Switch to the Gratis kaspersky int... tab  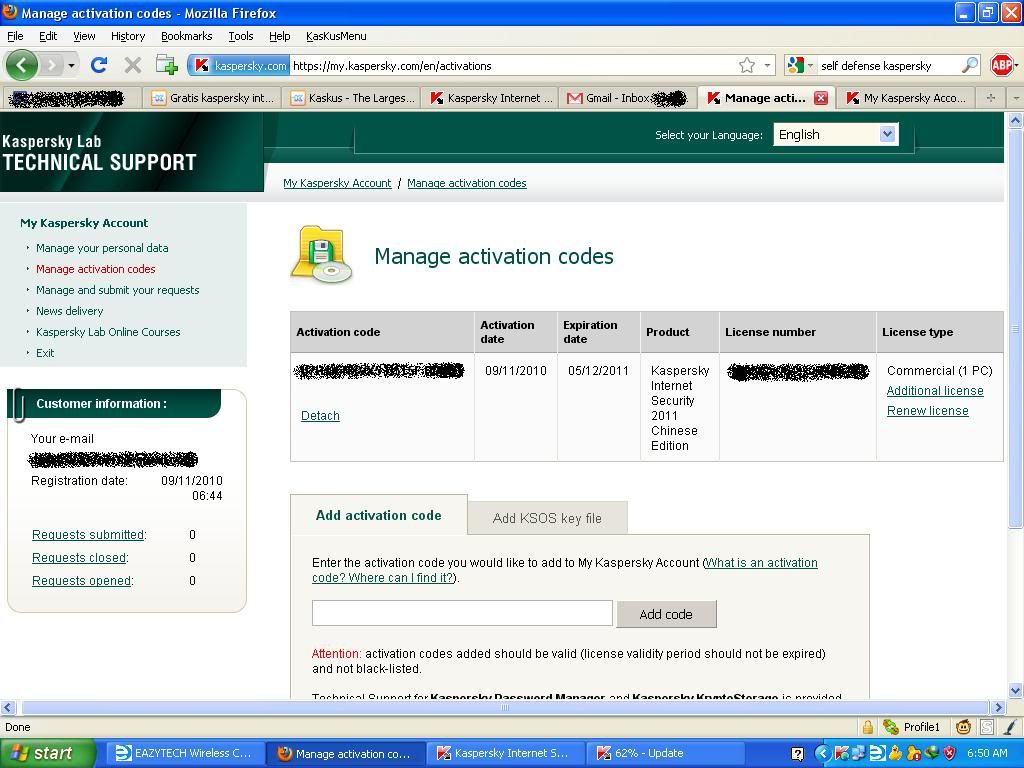pos(213,98)
